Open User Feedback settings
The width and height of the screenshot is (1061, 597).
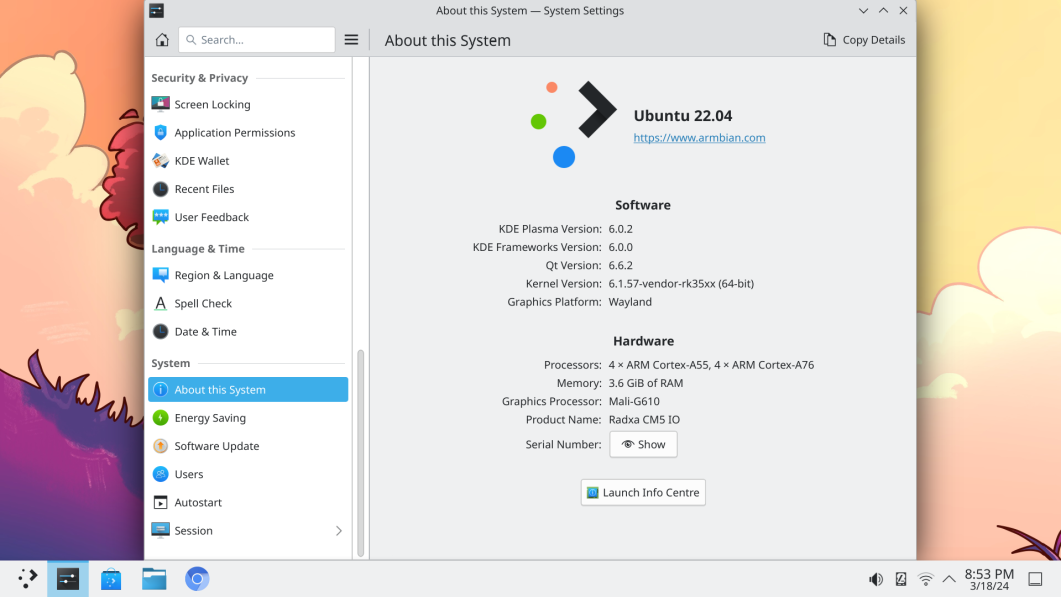click(248, 217)
